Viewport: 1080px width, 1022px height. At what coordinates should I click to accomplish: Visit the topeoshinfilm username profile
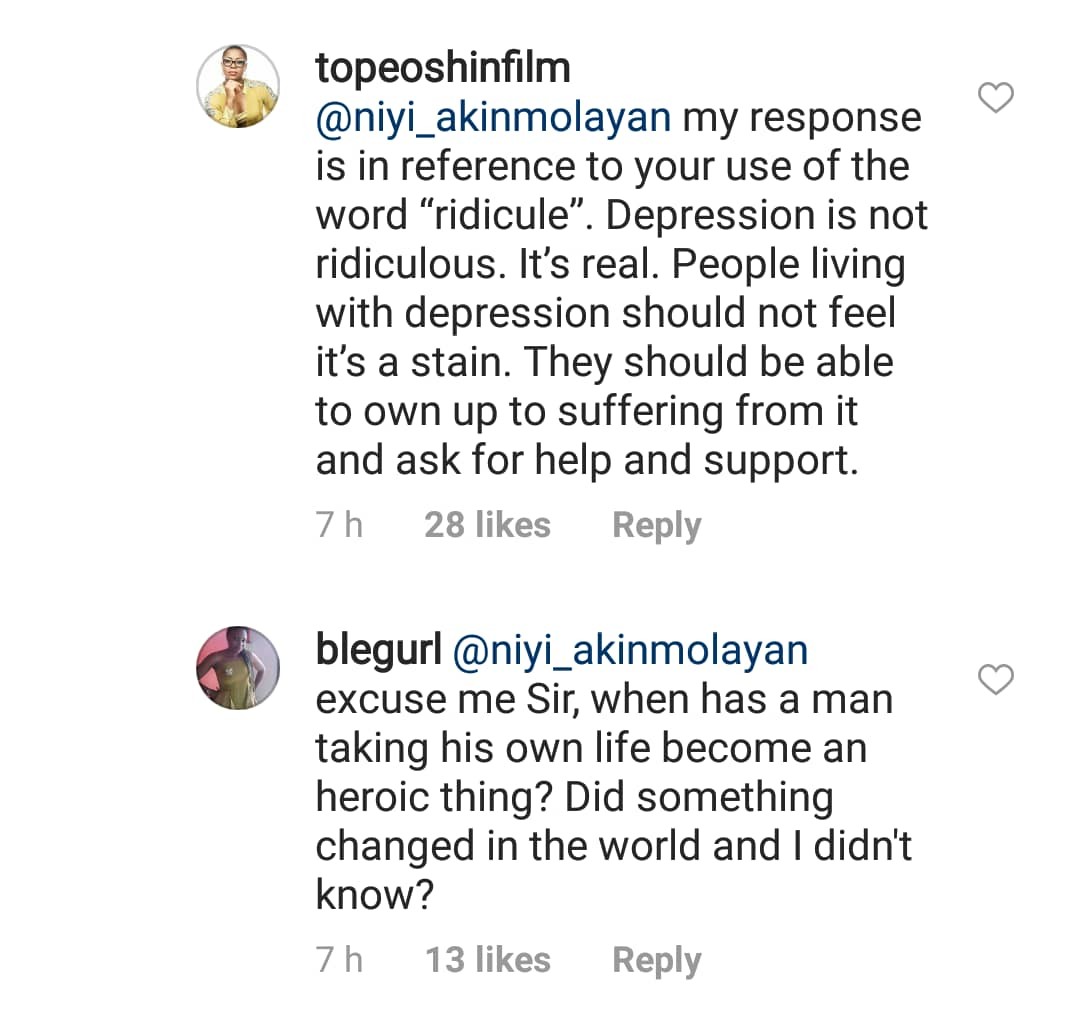tap(443, 68)
